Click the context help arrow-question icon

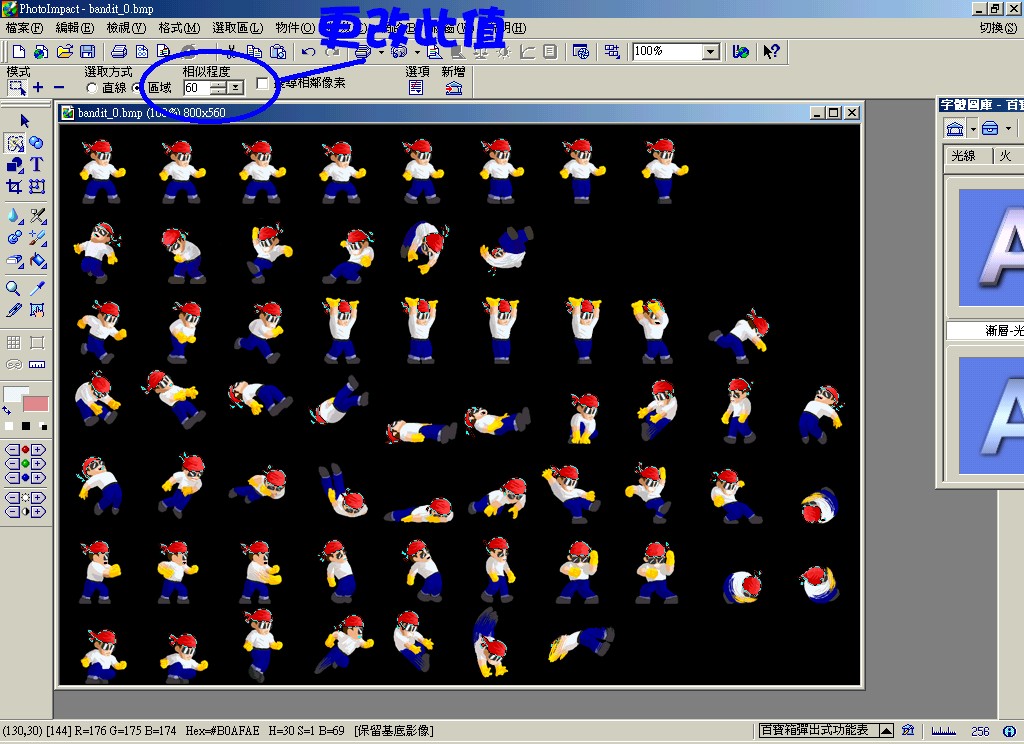[771, 52]
